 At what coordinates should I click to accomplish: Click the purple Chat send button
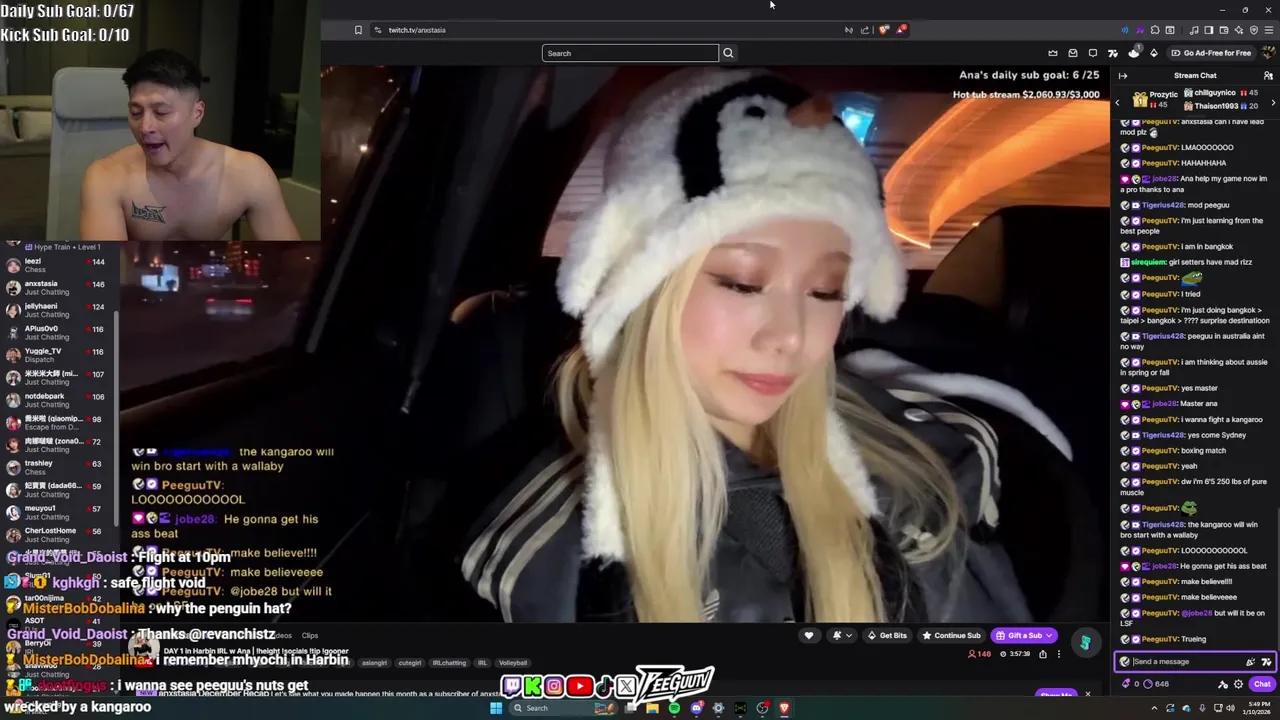tap(1262, 684)
